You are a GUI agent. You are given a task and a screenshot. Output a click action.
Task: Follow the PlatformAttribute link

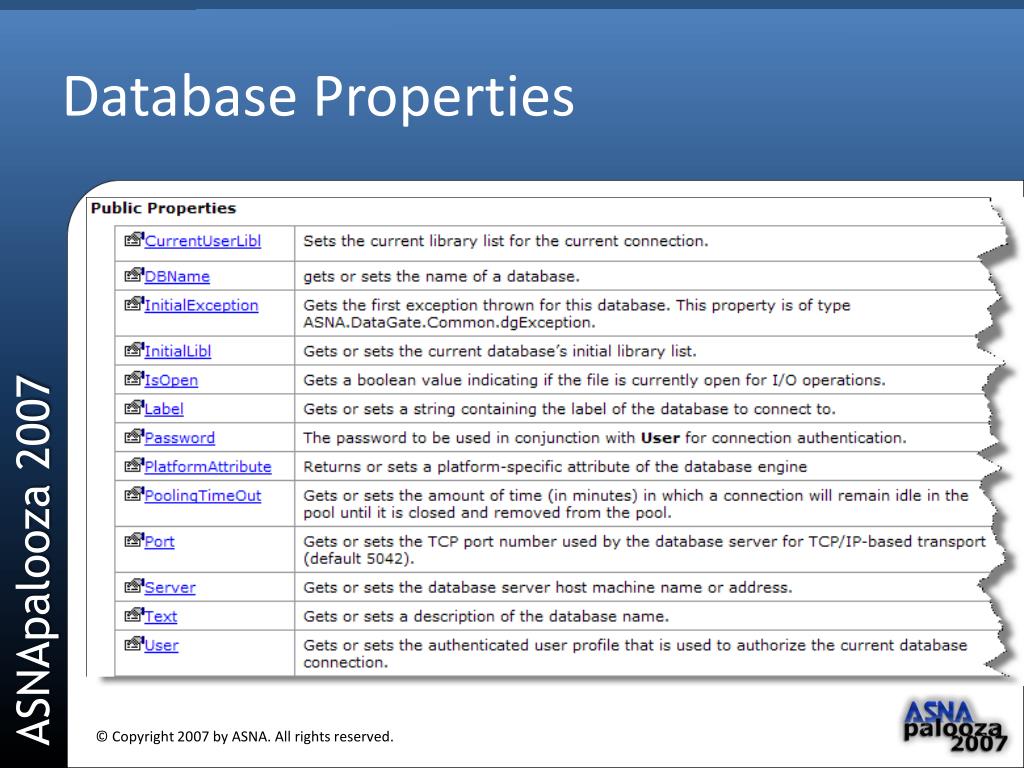(x=208, y=466)
